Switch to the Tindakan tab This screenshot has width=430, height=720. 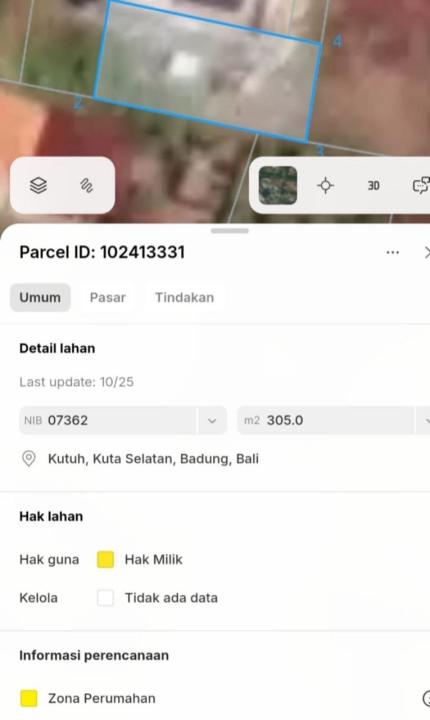click(184, 298)
